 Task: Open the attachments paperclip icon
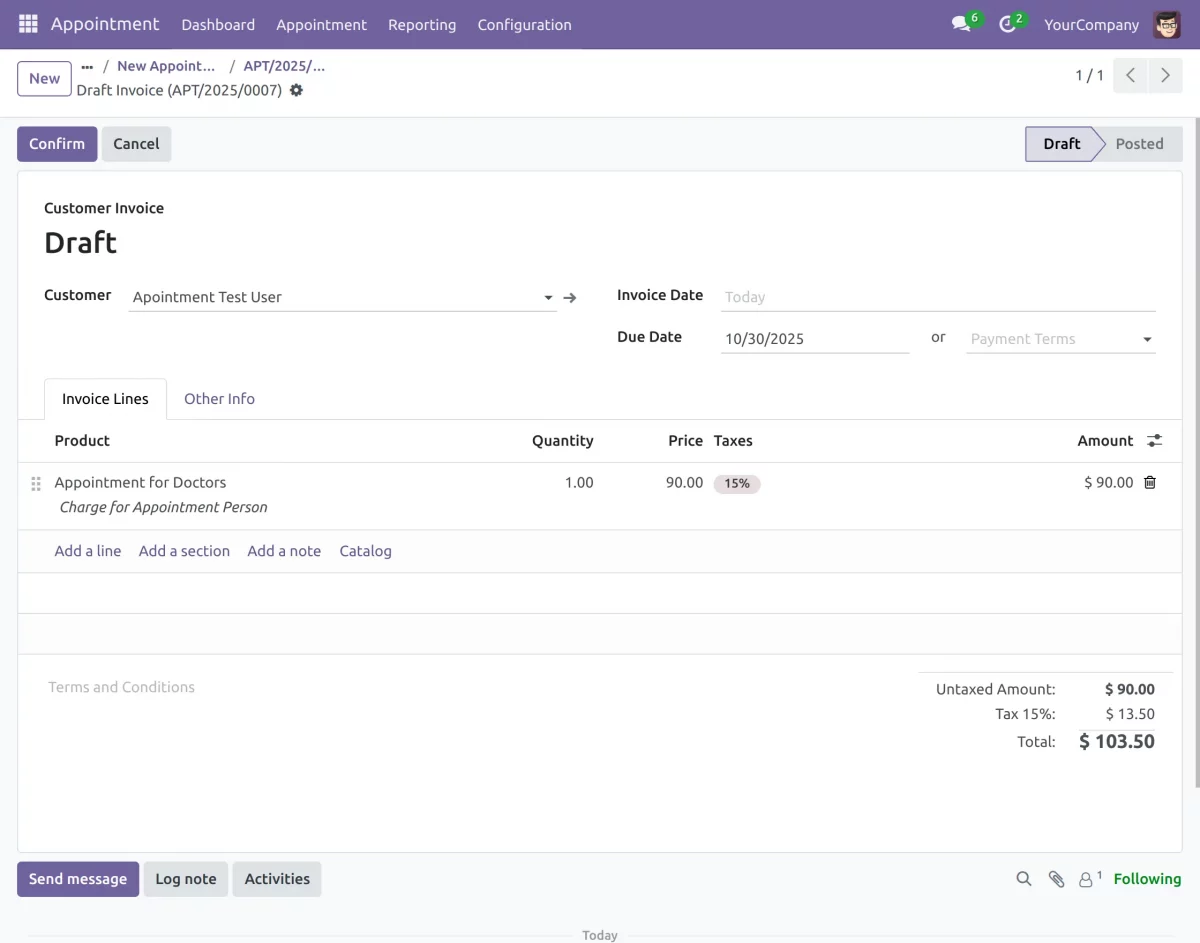point(1056,879)
